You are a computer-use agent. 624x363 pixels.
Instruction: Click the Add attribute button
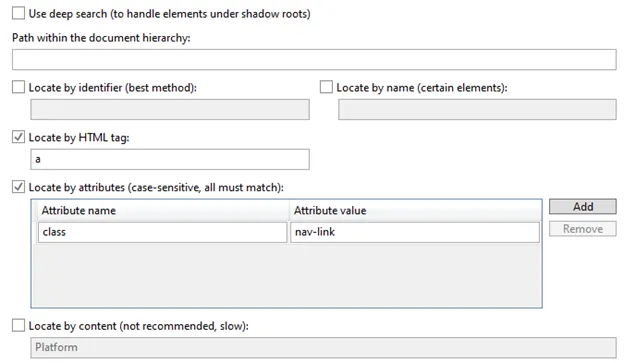click(x=583, y=207)
